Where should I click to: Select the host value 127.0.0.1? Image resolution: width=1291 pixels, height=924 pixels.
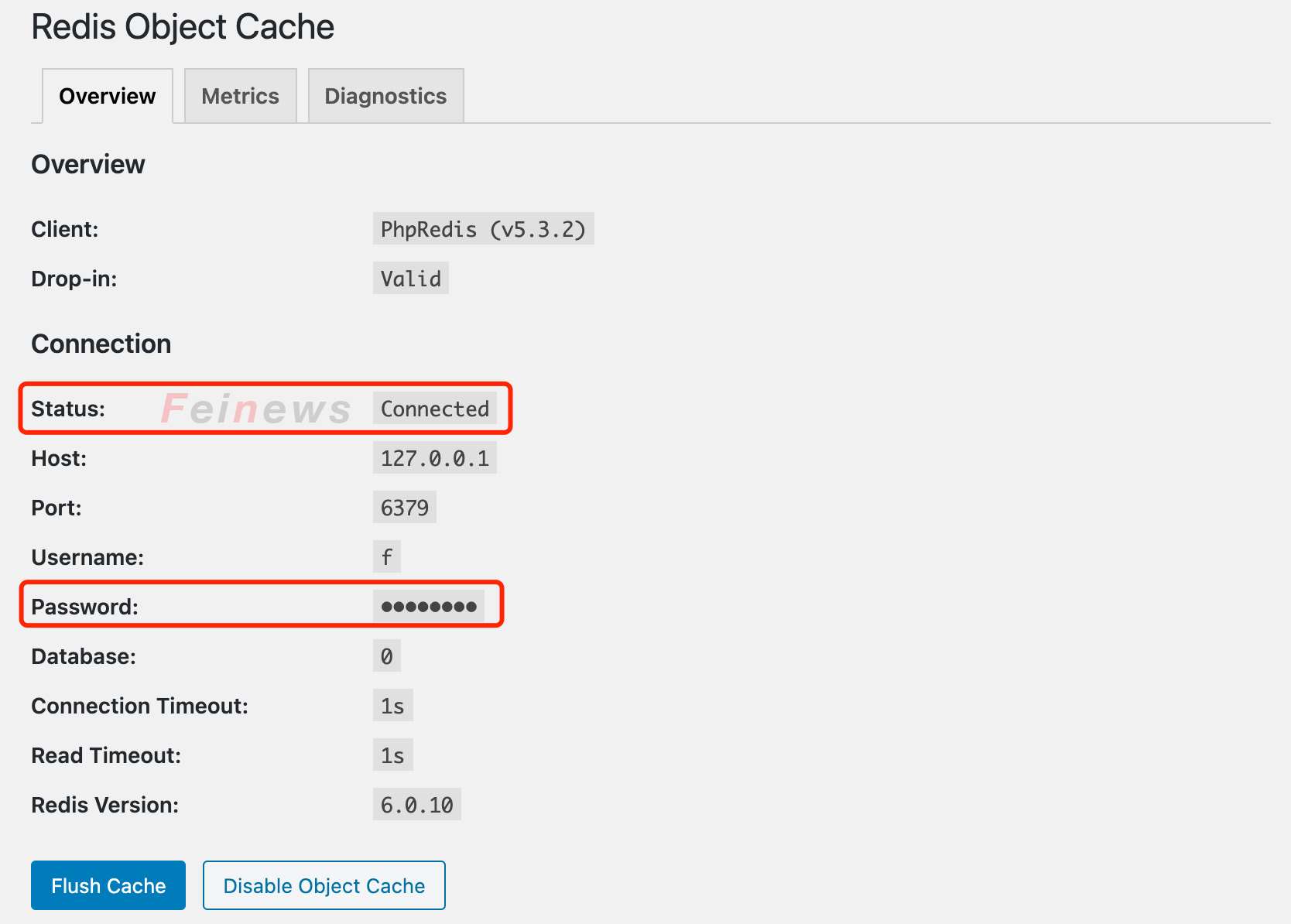tap(435, 458)
